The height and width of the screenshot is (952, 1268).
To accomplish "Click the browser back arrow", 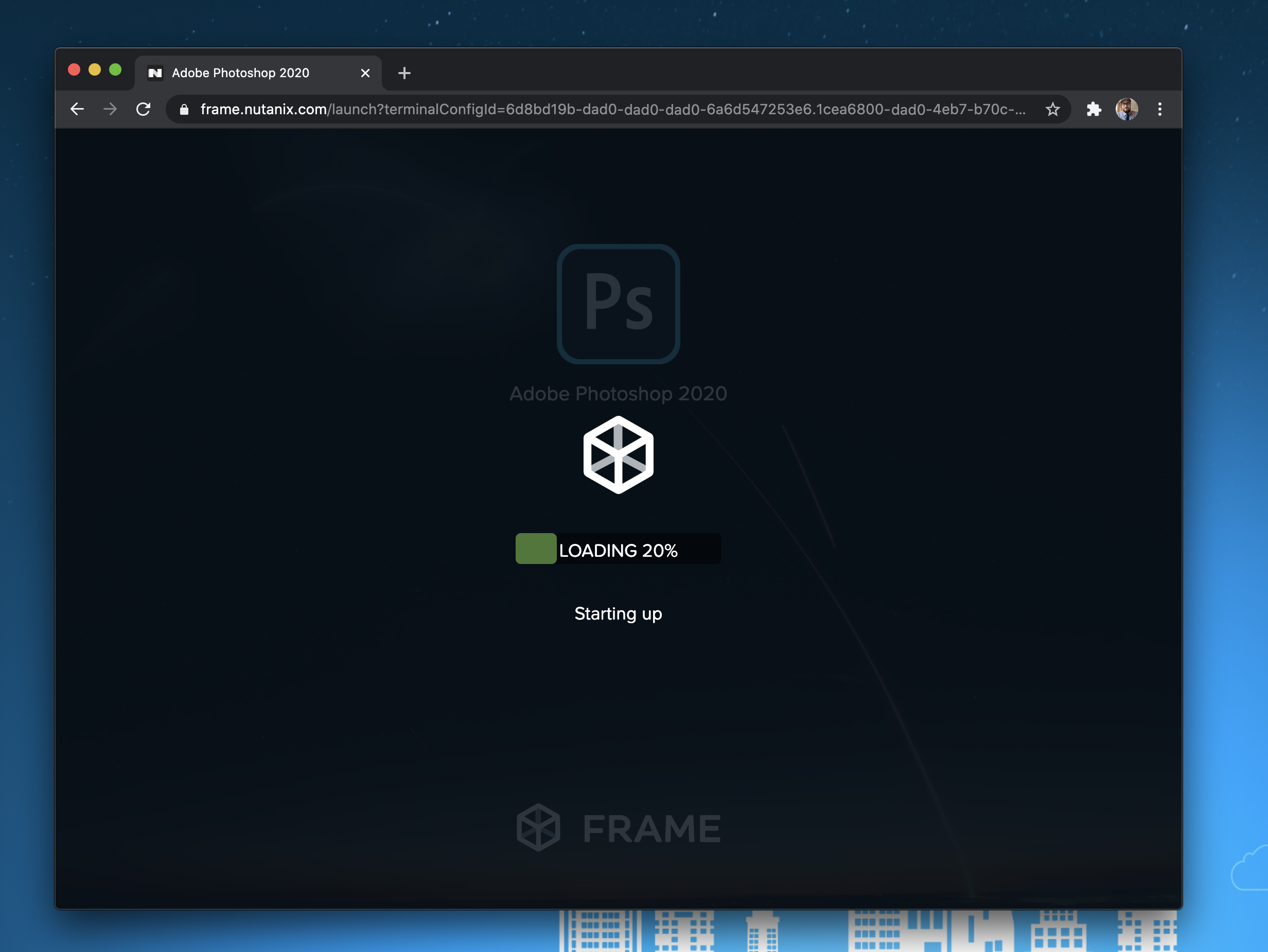I will click(x=77, y=109).
